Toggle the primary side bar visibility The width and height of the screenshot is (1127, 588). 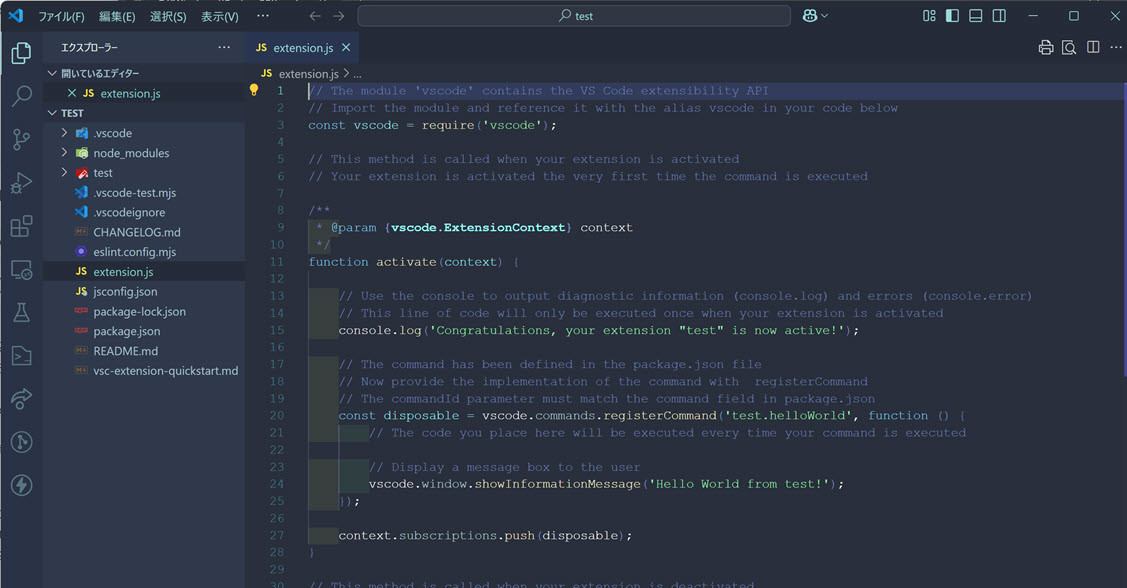[951, 15]
